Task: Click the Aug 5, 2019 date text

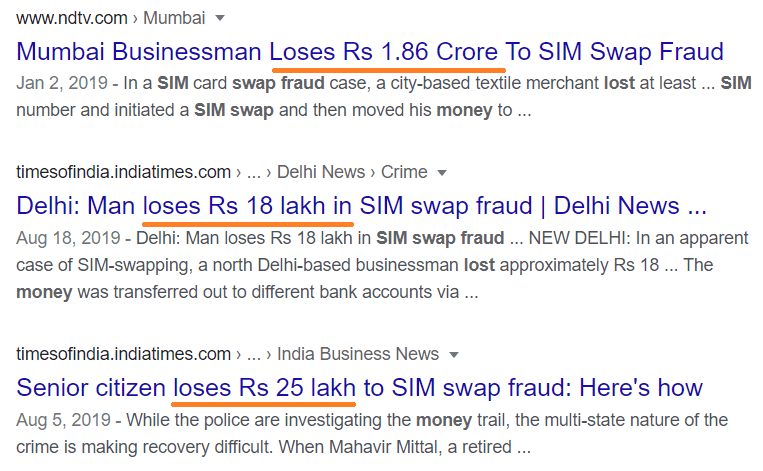Action: (63, 420)
